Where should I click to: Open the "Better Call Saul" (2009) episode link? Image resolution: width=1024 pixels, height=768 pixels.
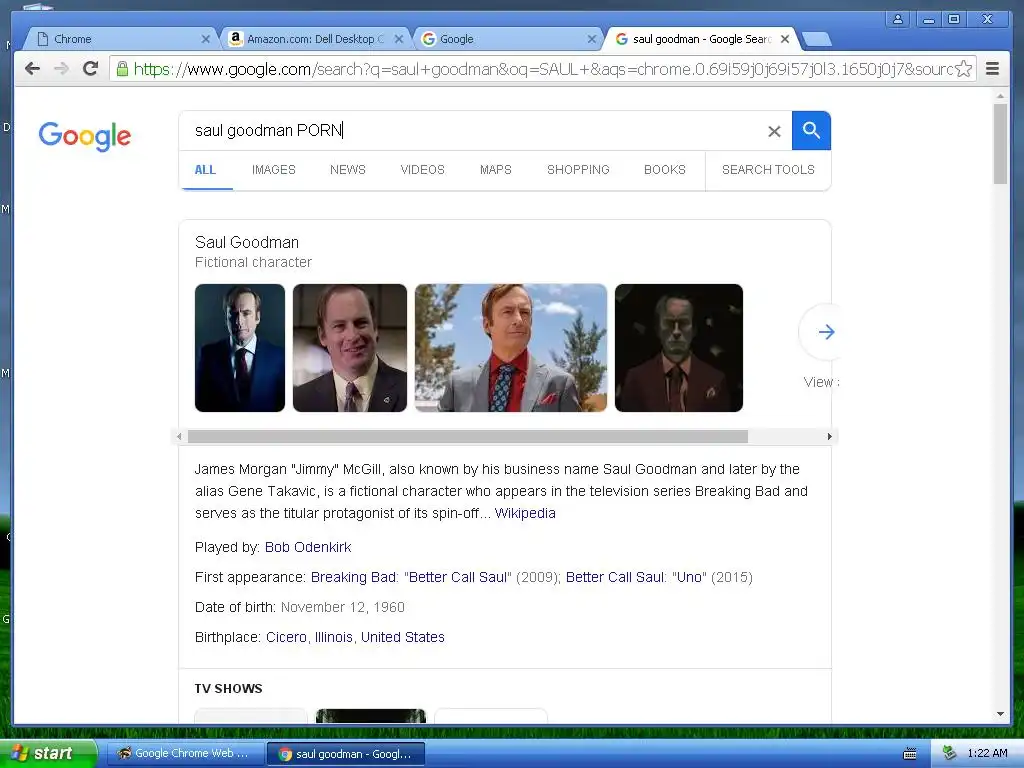[x=458, y=577]
